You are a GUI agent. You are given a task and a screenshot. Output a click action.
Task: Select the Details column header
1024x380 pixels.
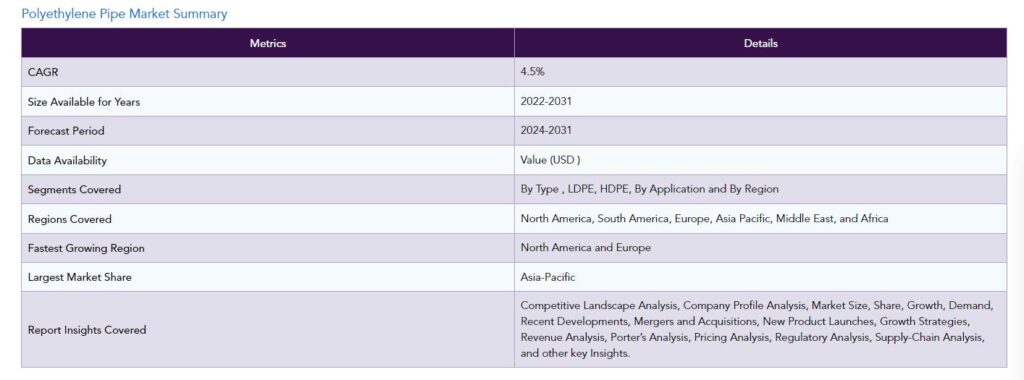[761, 43]
